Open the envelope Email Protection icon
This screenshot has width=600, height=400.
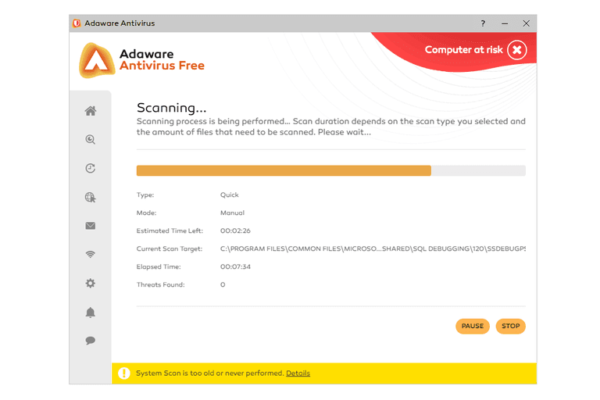[x=90, y=226]
